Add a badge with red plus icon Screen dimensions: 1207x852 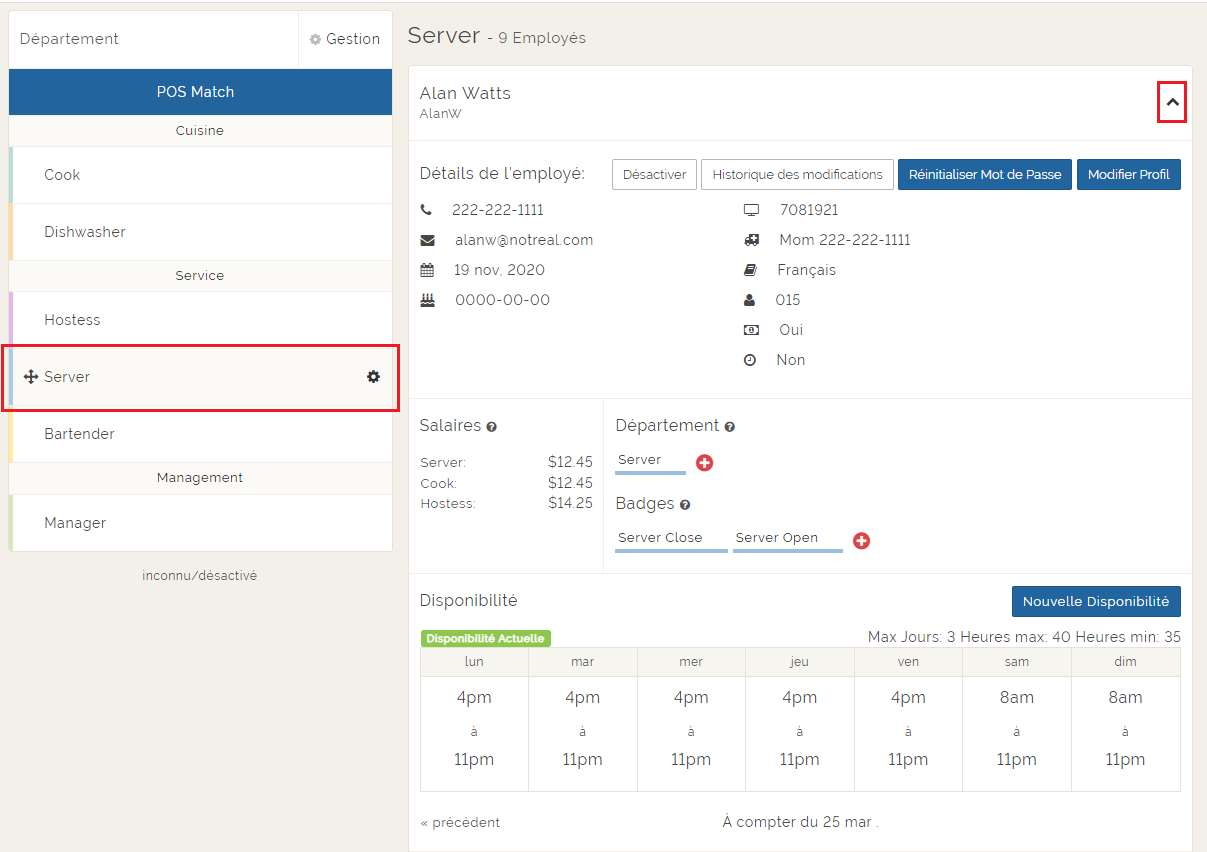(861, 541)
